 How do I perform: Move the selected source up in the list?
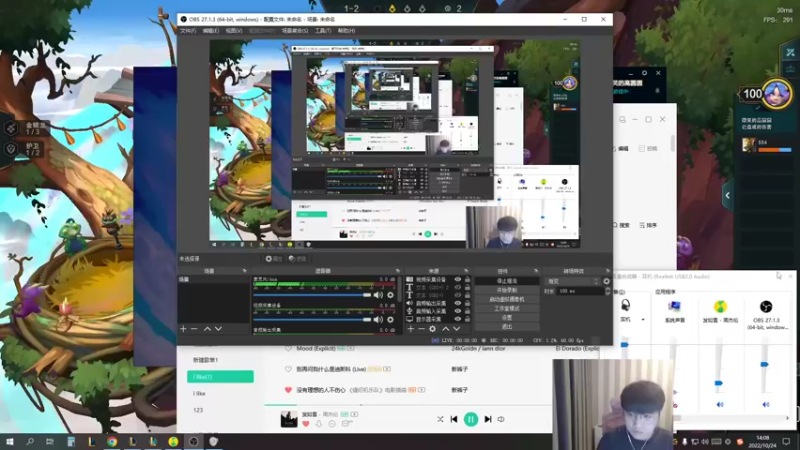(x=445, y=329)
